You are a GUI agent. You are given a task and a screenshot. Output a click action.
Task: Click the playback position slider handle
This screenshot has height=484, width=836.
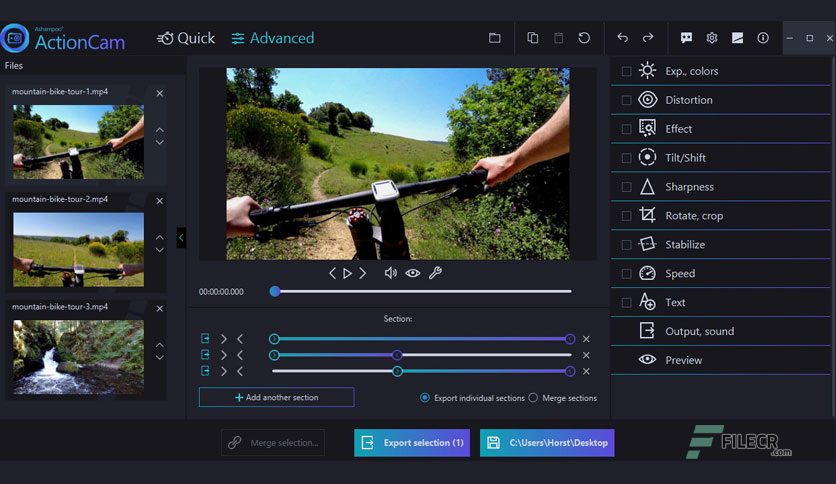(x=275, y=291)
